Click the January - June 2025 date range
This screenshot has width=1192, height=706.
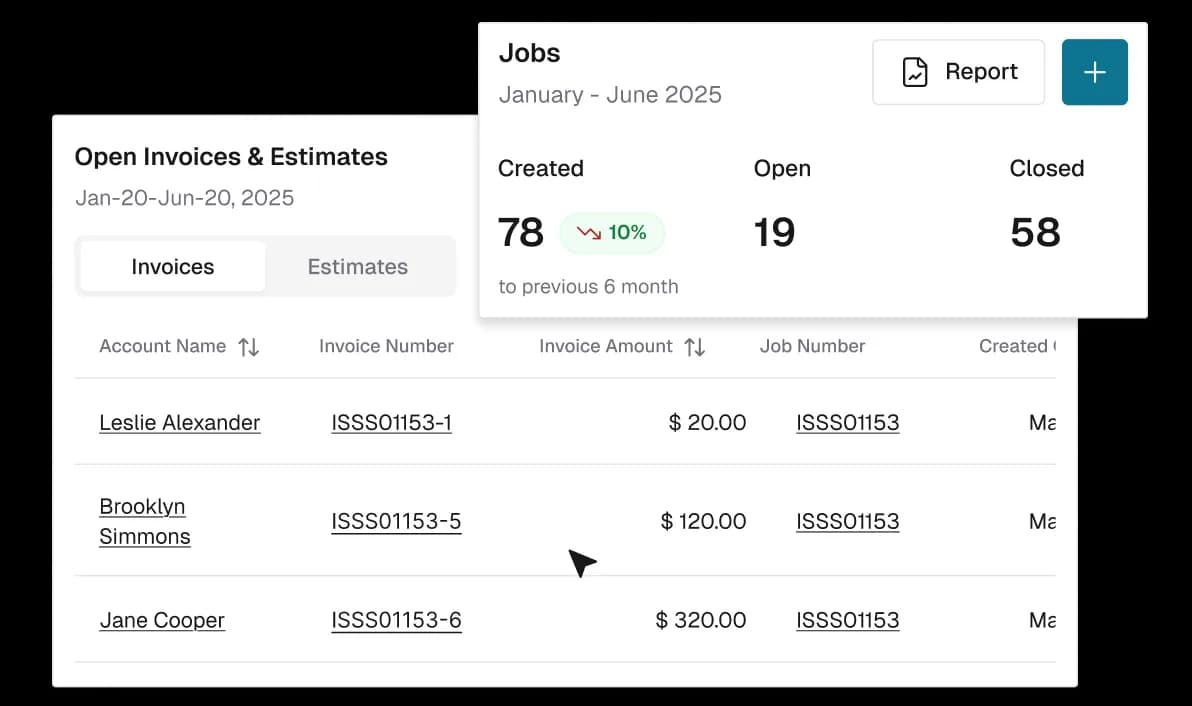click(x=610, y=94)
